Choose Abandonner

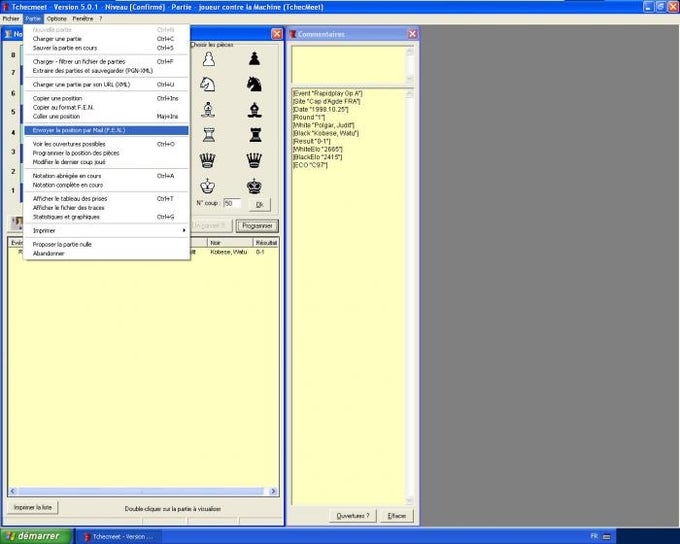[x=106, y=253]
